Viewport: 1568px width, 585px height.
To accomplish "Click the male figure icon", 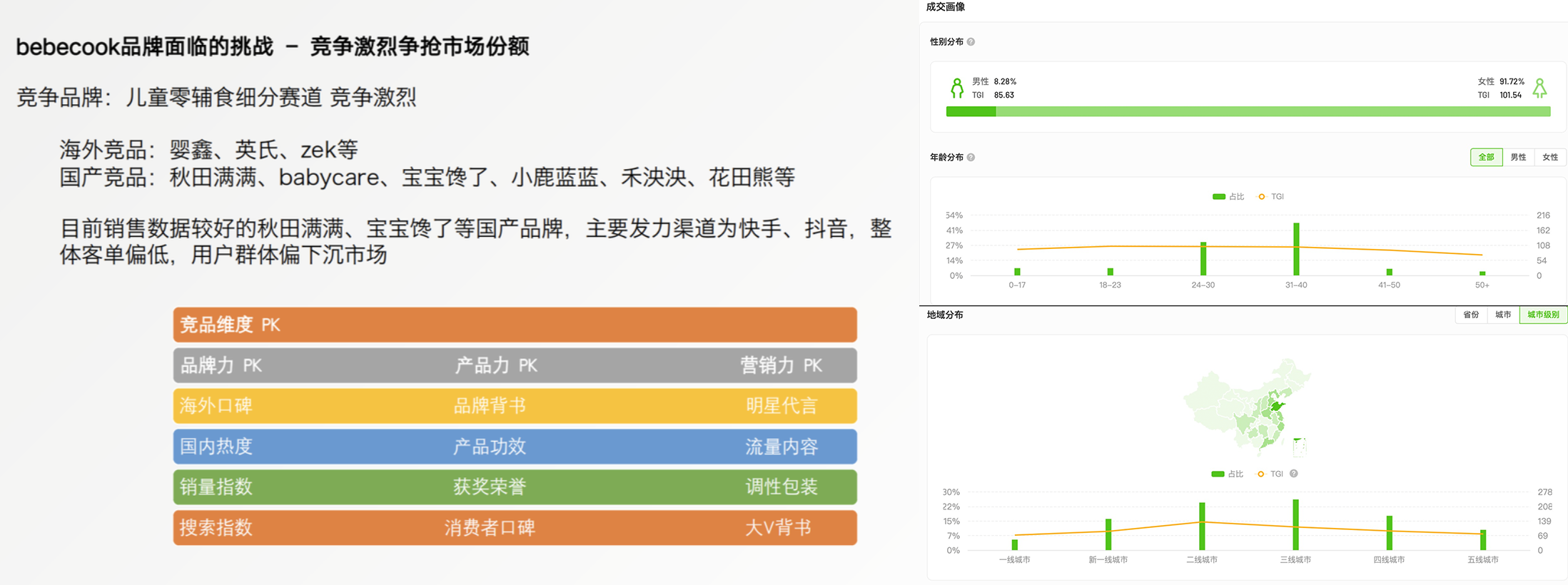I will [x=956, y=88].
